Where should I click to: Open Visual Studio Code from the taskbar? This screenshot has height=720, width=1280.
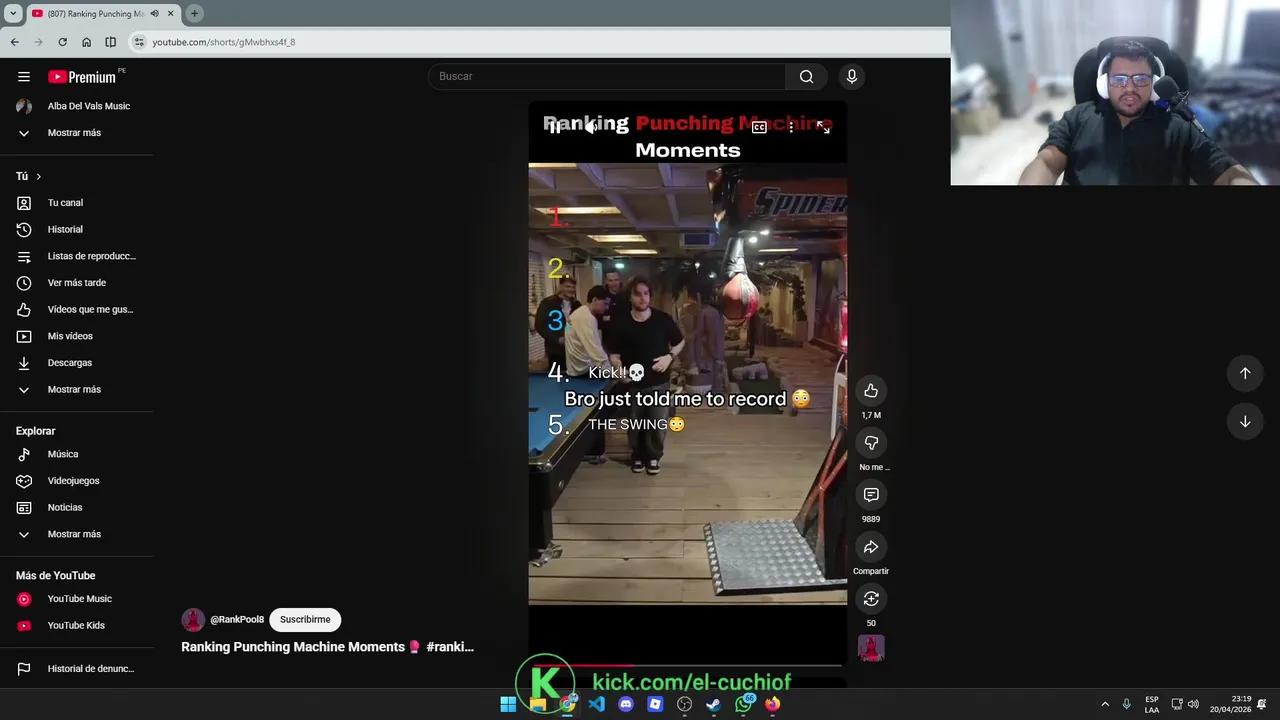[x=597, y=704]
